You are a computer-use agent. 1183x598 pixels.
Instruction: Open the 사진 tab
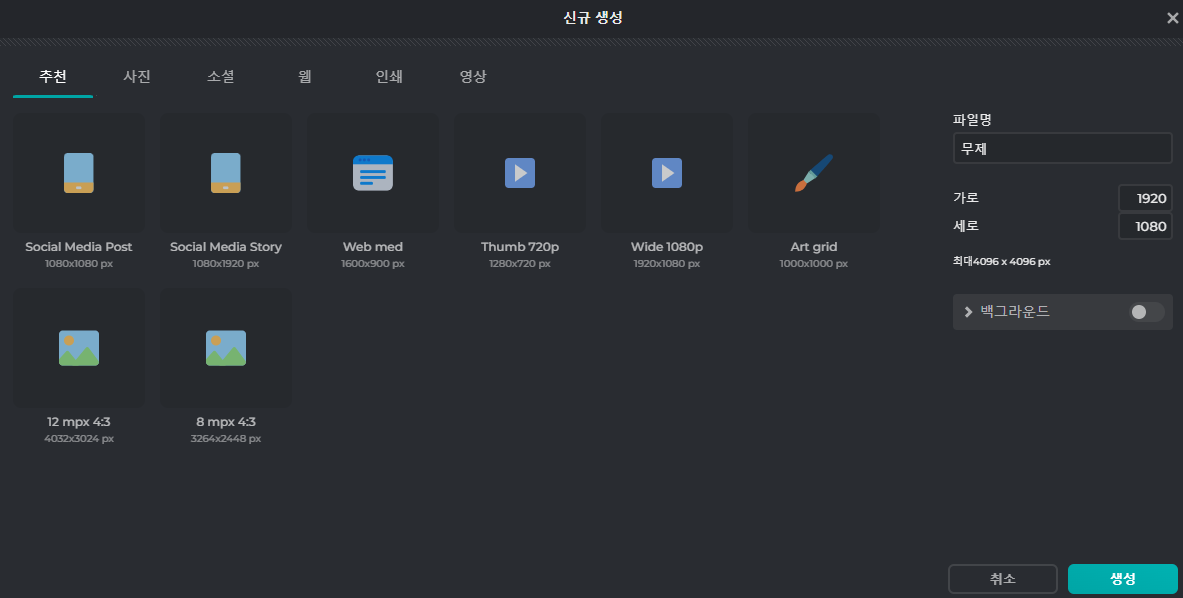[137, 76]
